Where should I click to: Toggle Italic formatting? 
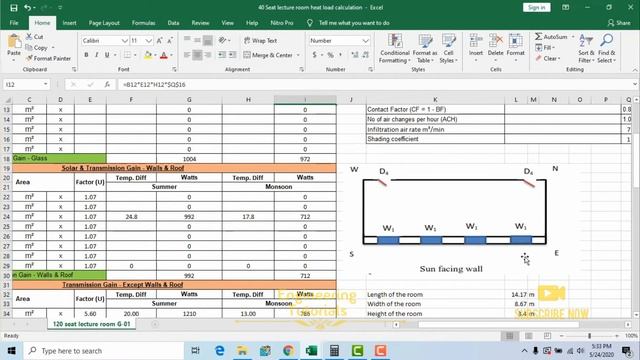[96, 55]
